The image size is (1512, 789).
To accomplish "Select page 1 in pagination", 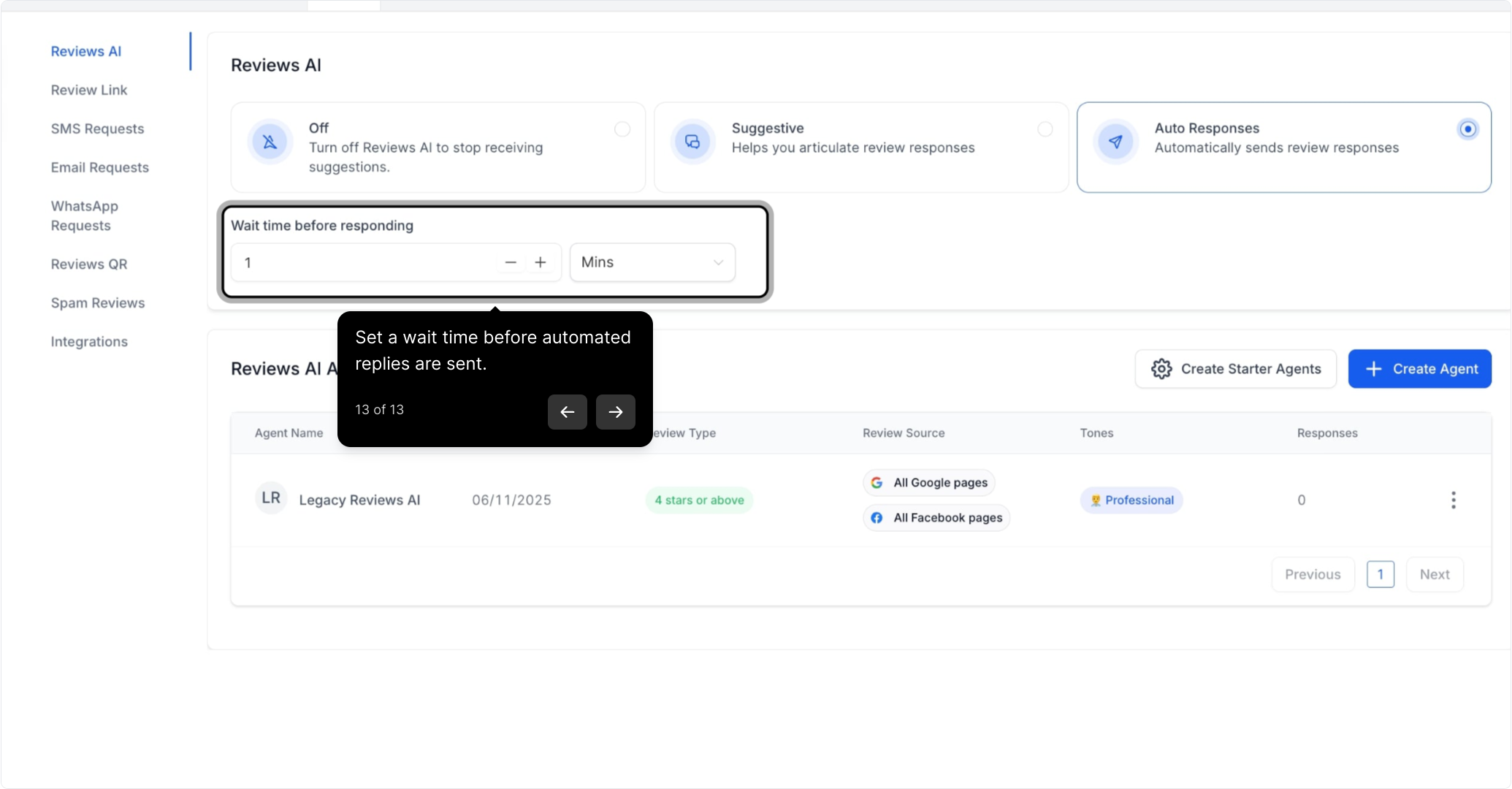I will pyautogui.click(x=1381, y=574).
